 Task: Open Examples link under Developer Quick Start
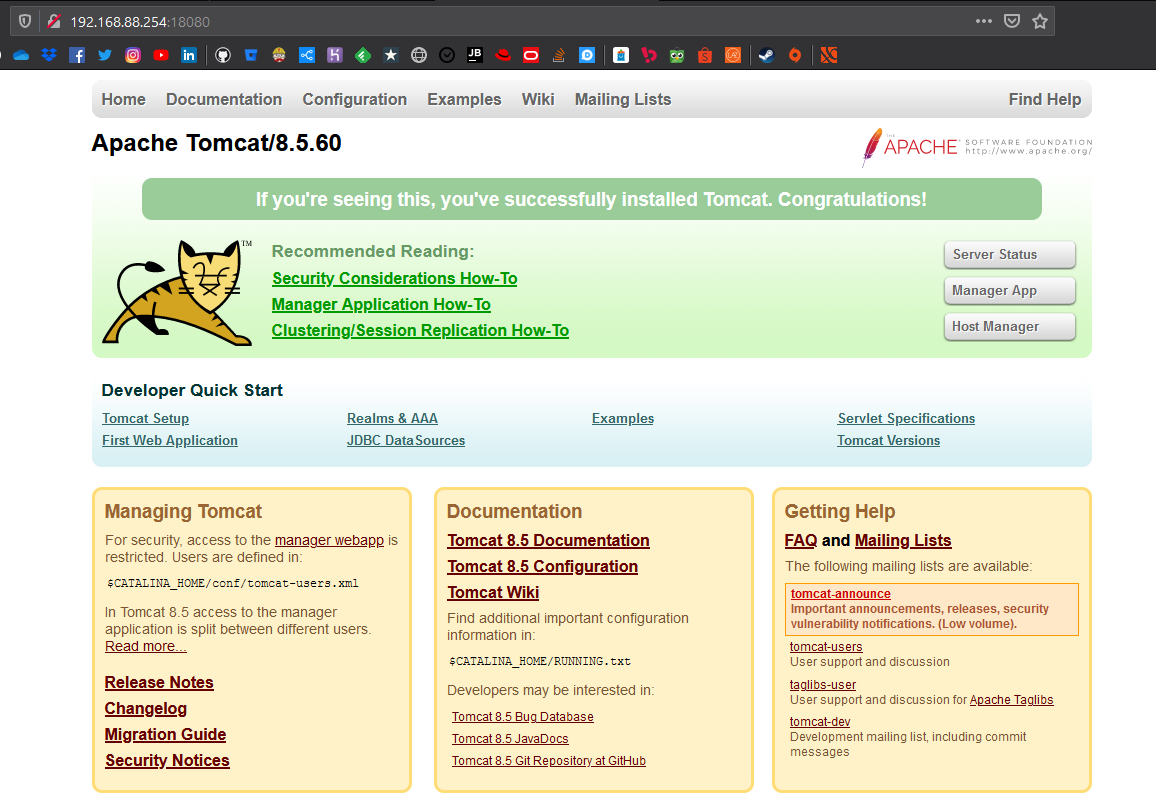tap(623, 418)
